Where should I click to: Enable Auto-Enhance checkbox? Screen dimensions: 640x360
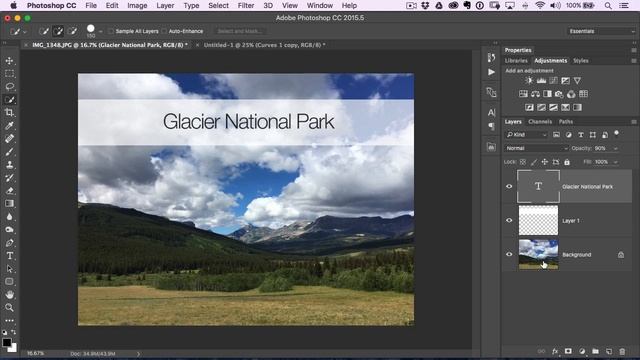click(x=164, y=31)
